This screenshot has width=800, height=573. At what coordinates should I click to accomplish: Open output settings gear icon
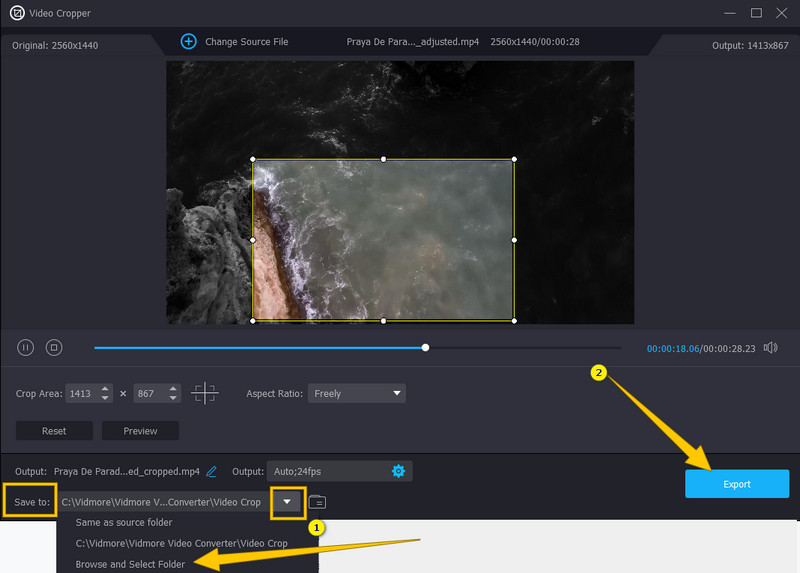pos(399,471)
